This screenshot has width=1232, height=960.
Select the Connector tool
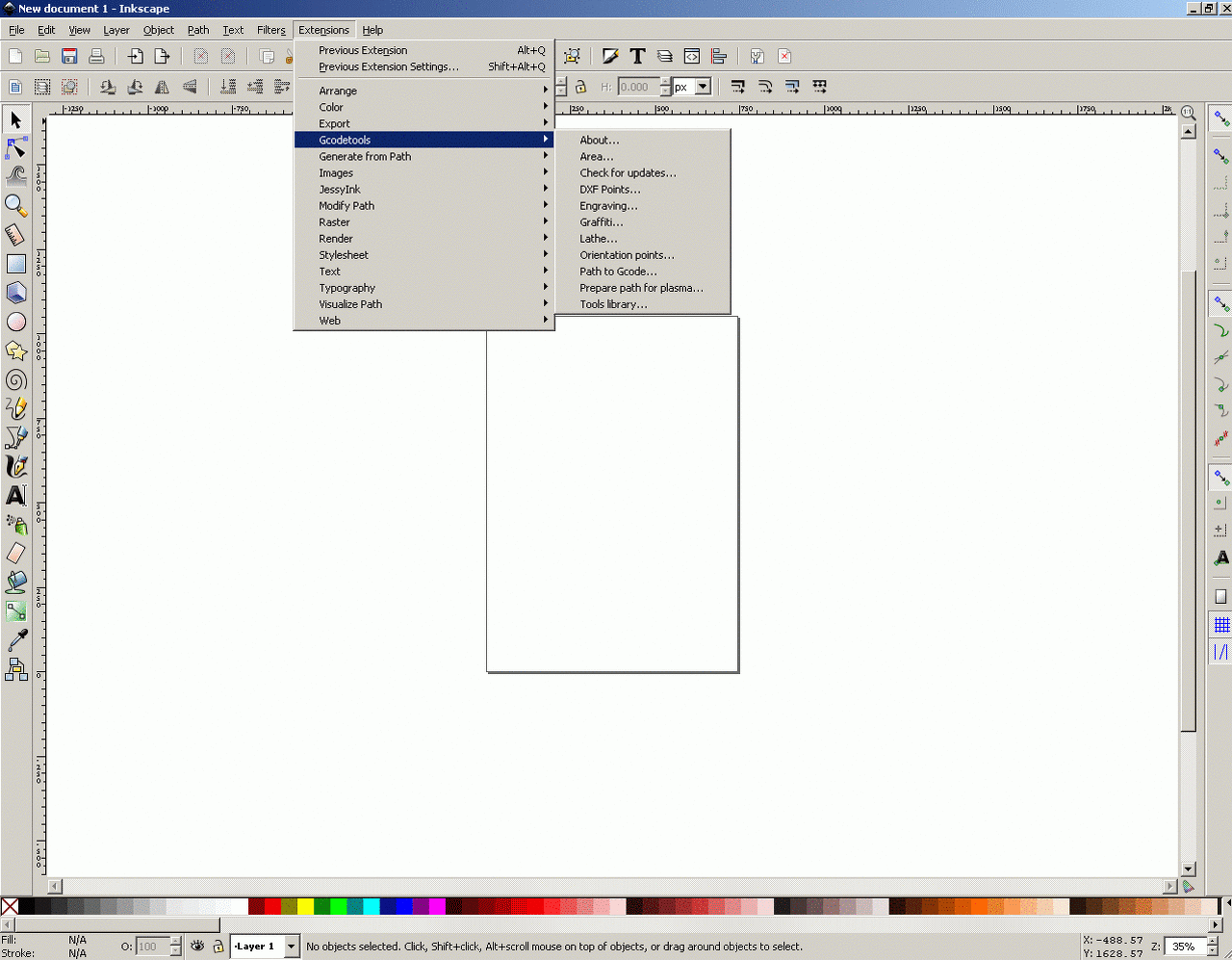pos(15,668)
